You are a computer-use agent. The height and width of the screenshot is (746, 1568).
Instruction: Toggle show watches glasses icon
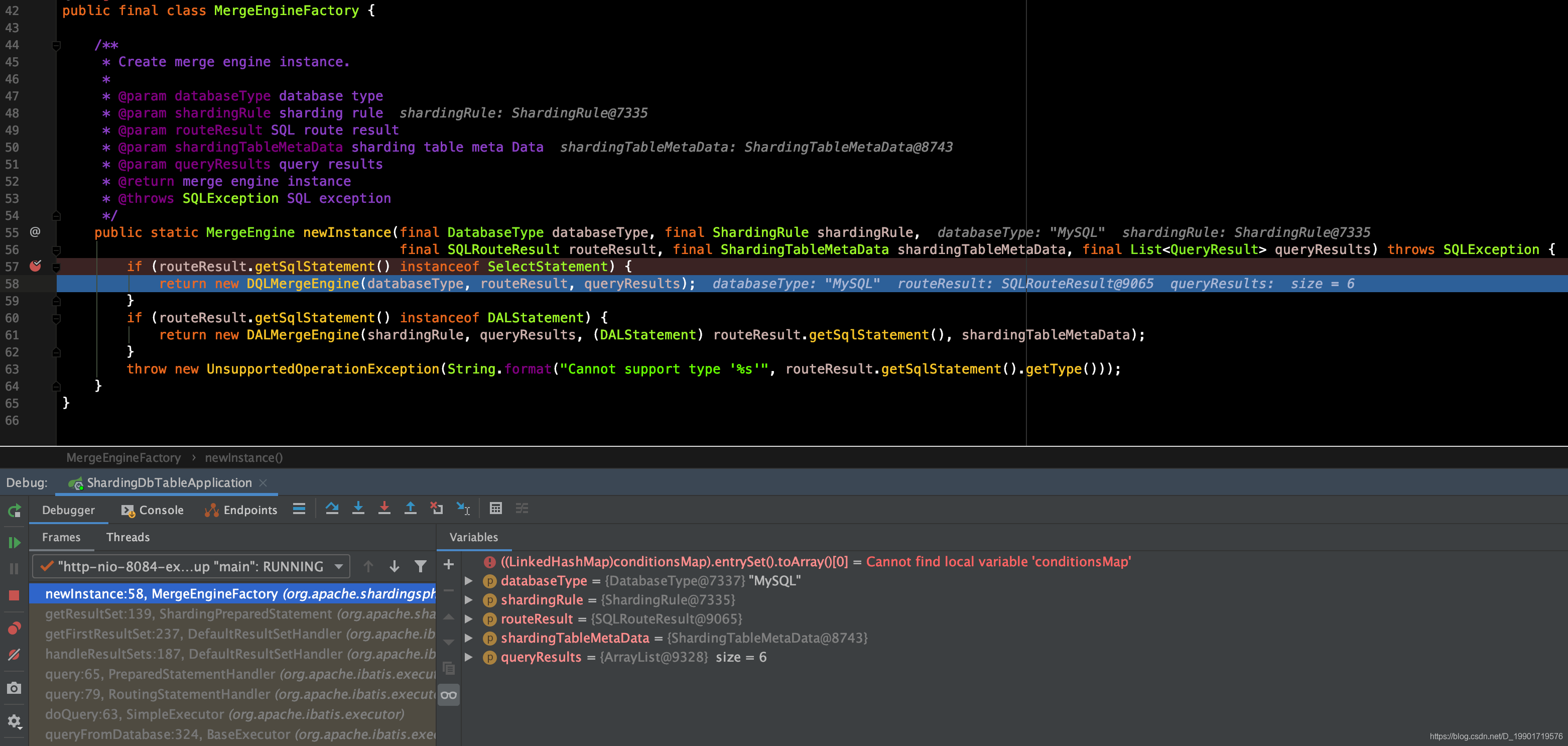click(x=449, y=695)
